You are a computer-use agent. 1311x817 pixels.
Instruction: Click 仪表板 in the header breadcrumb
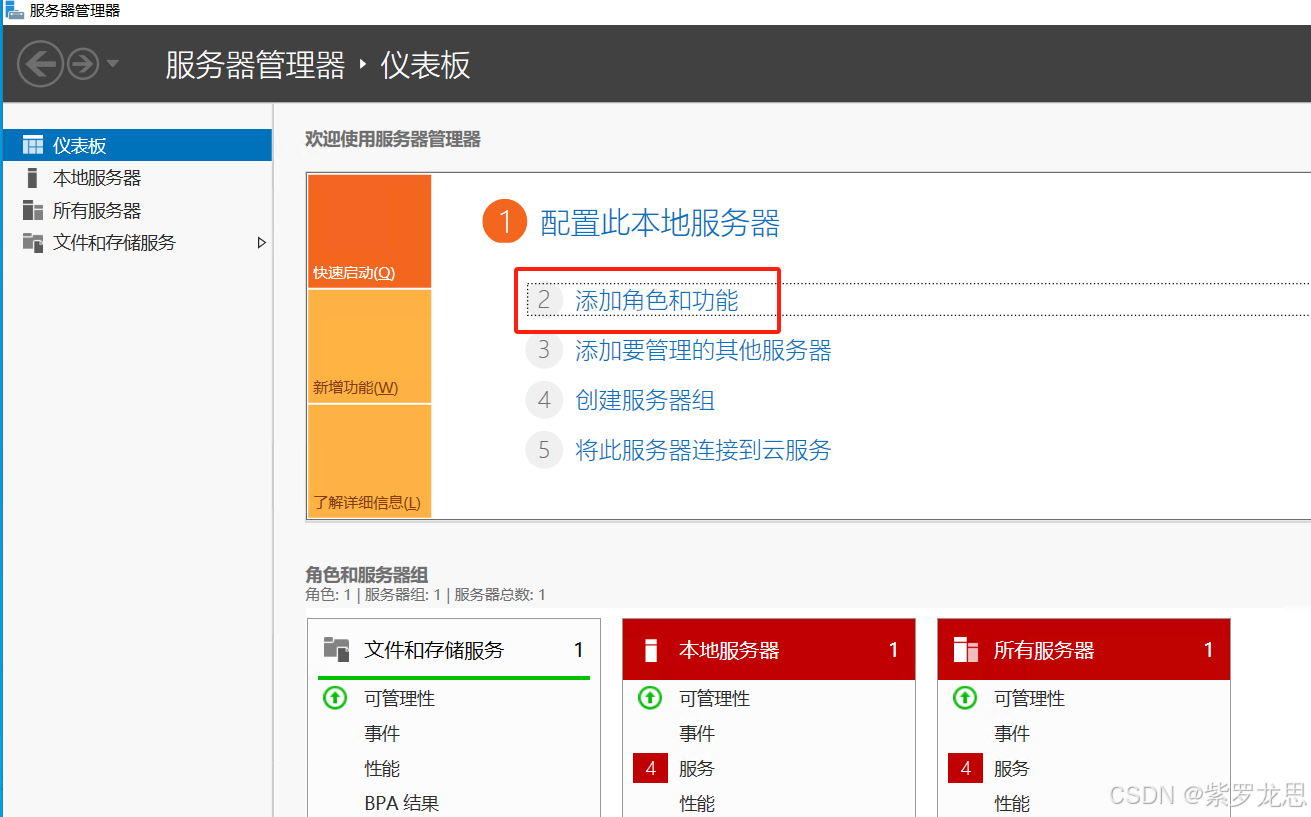pos(426,65)
